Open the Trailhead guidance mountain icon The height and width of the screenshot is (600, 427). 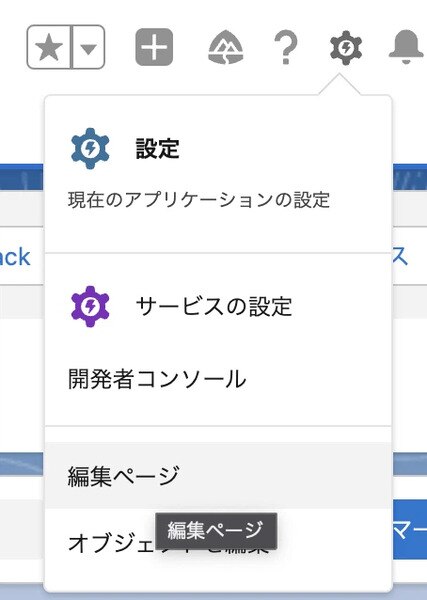click(226, 47)
